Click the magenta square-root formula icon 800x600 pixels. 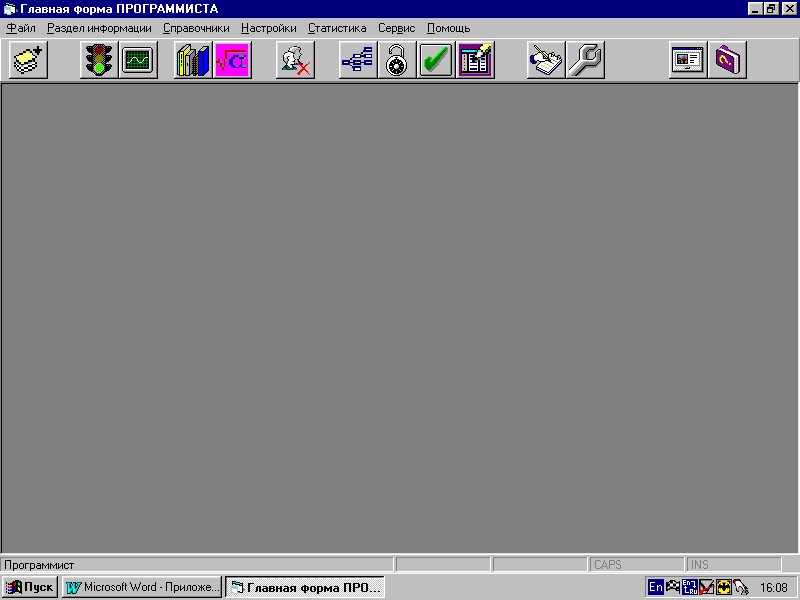point(232,60)
